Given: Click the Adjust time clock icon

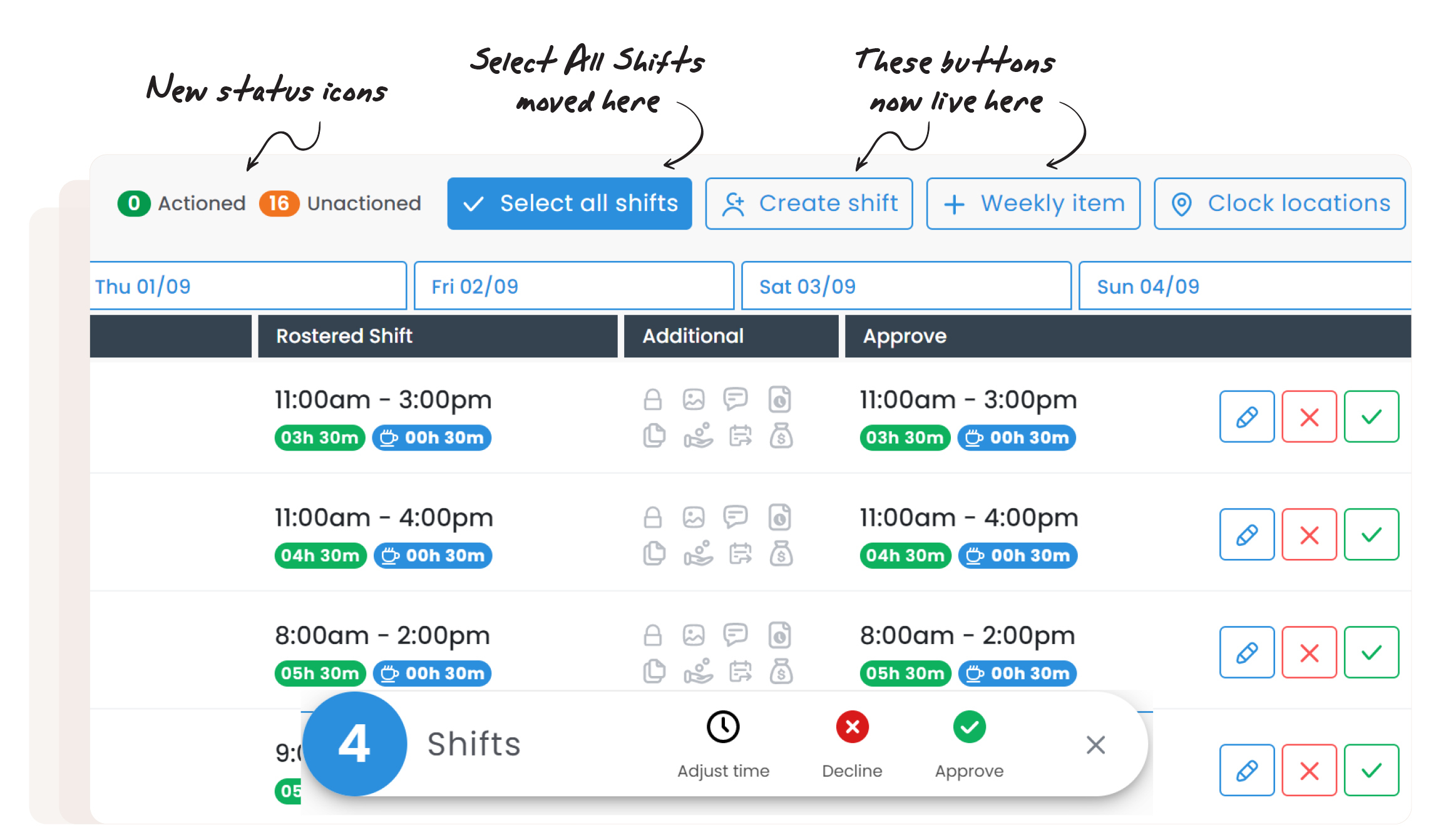Looking at the screenshot, I should [723, 727].
